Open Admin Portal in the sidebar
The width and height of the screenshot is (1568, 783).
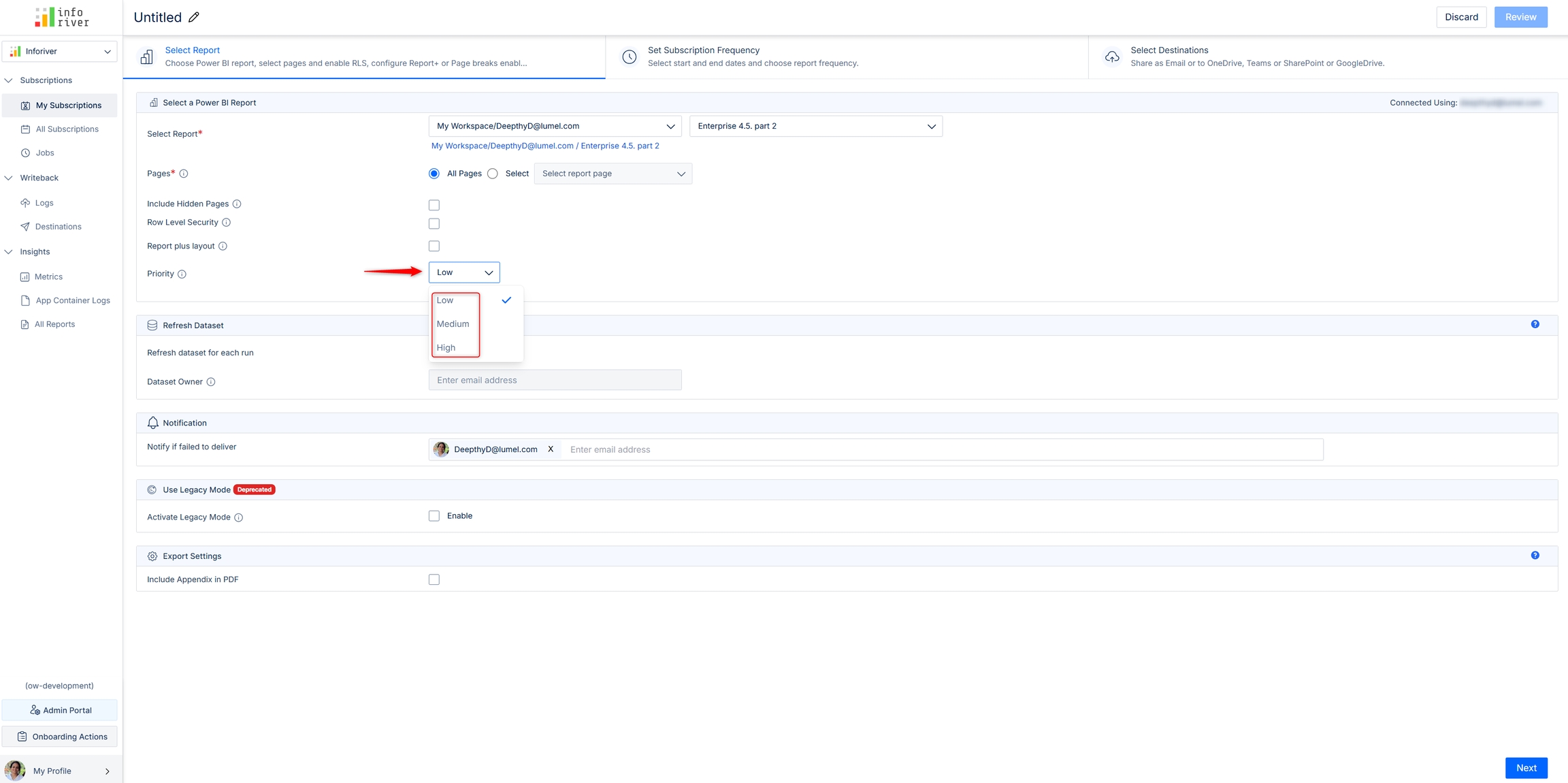click(60, 710)
